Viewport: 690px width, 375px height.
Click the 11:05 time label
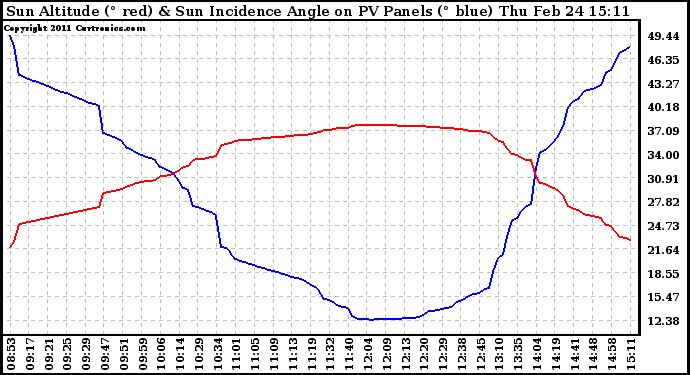click(x=255, y=354)
